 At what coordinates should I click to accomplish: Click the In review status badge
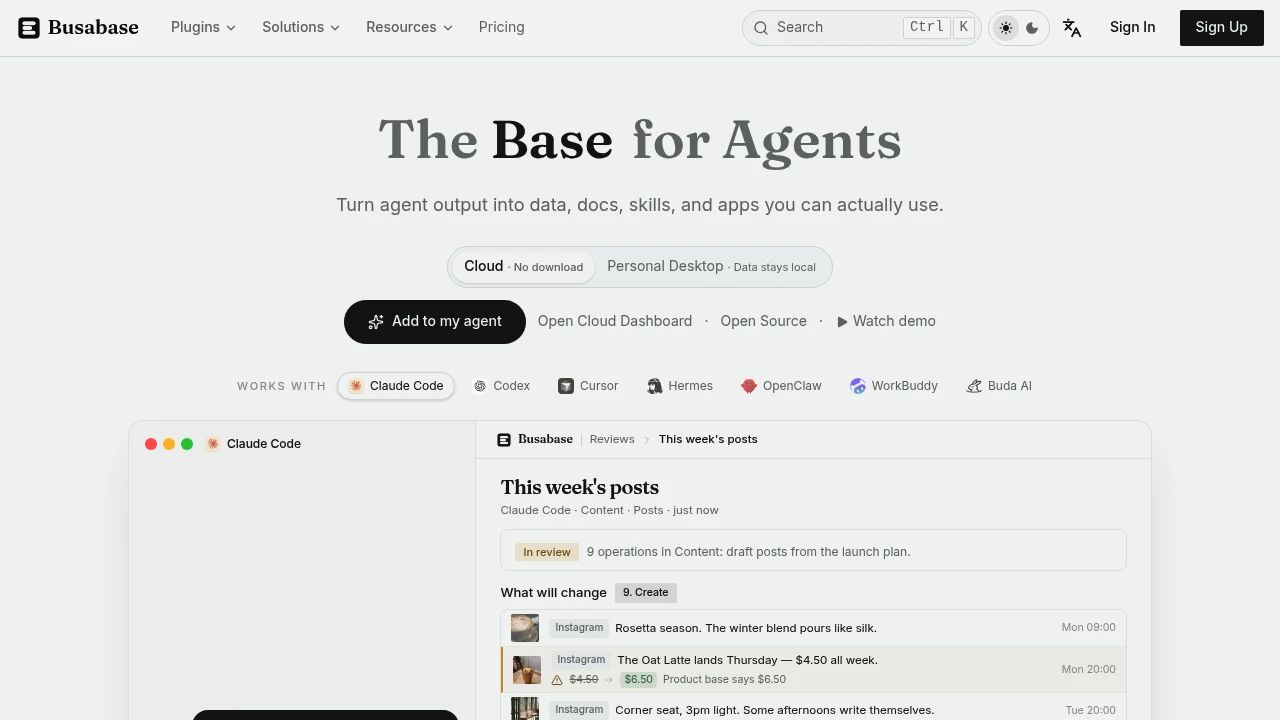pos(547,552)
